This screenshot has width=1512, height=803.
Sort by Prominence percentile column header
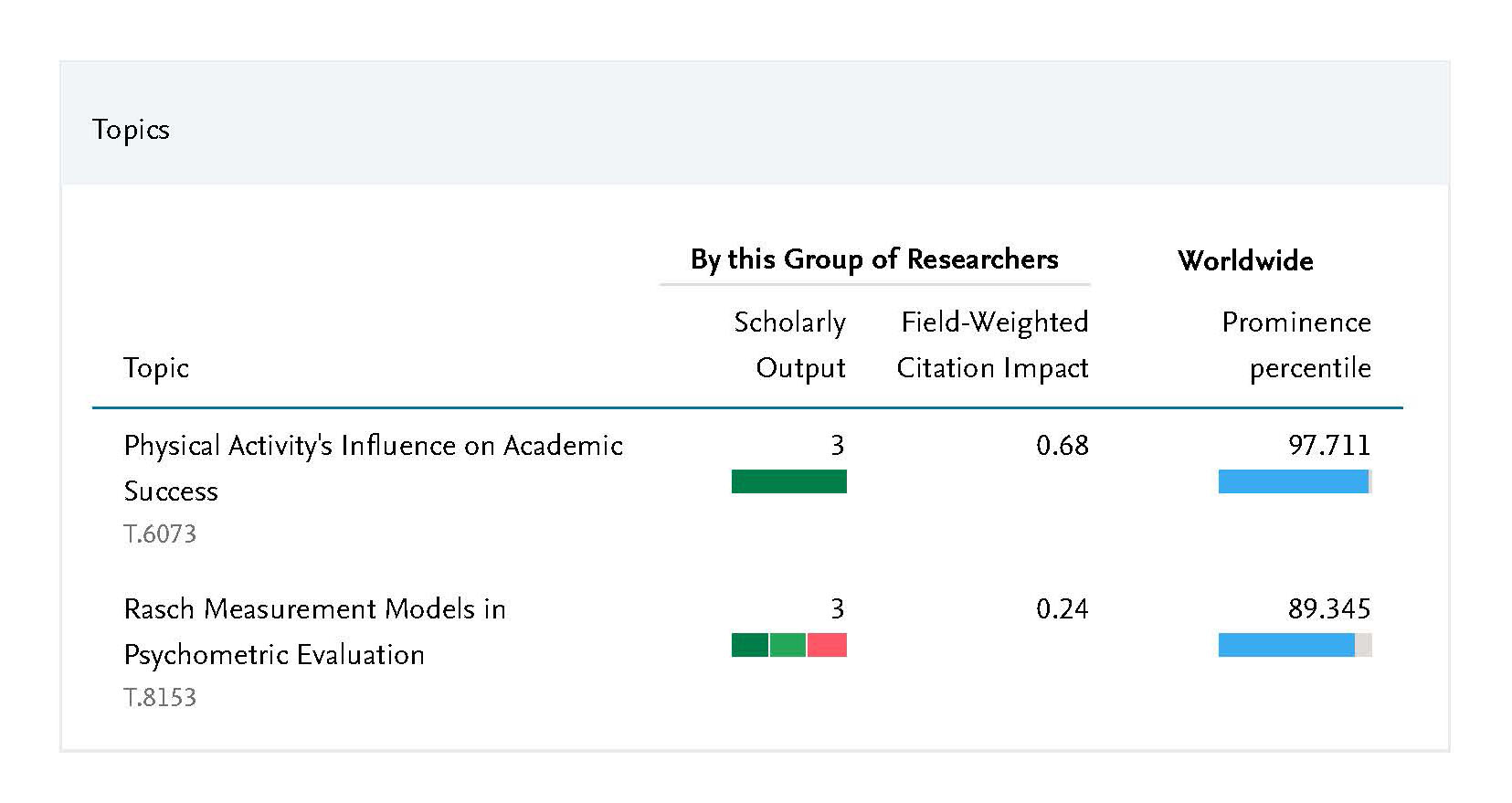click(x=1296, y=345)
